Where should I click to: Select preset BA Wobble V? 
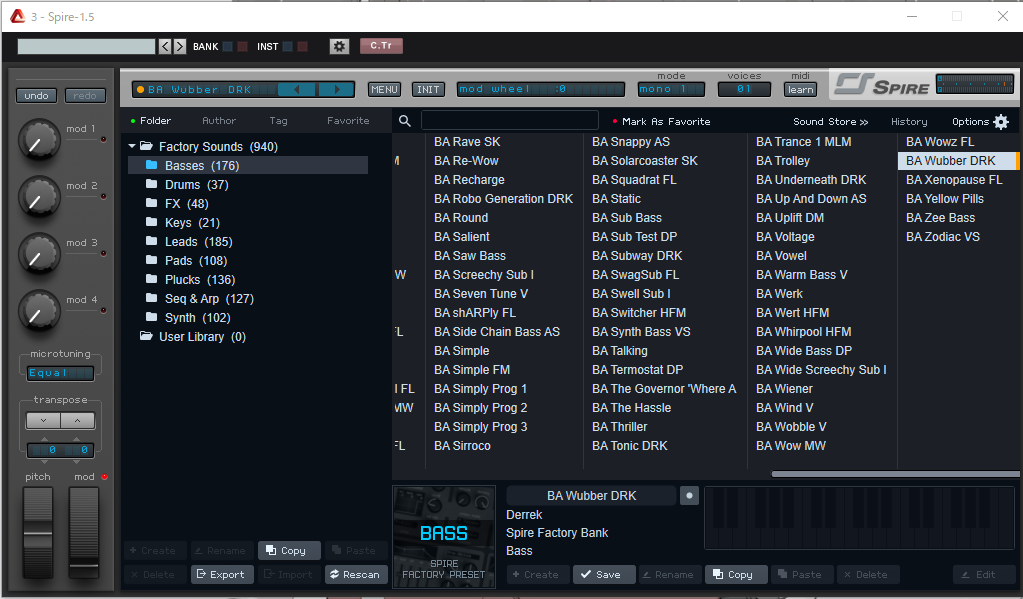(791, 427)
